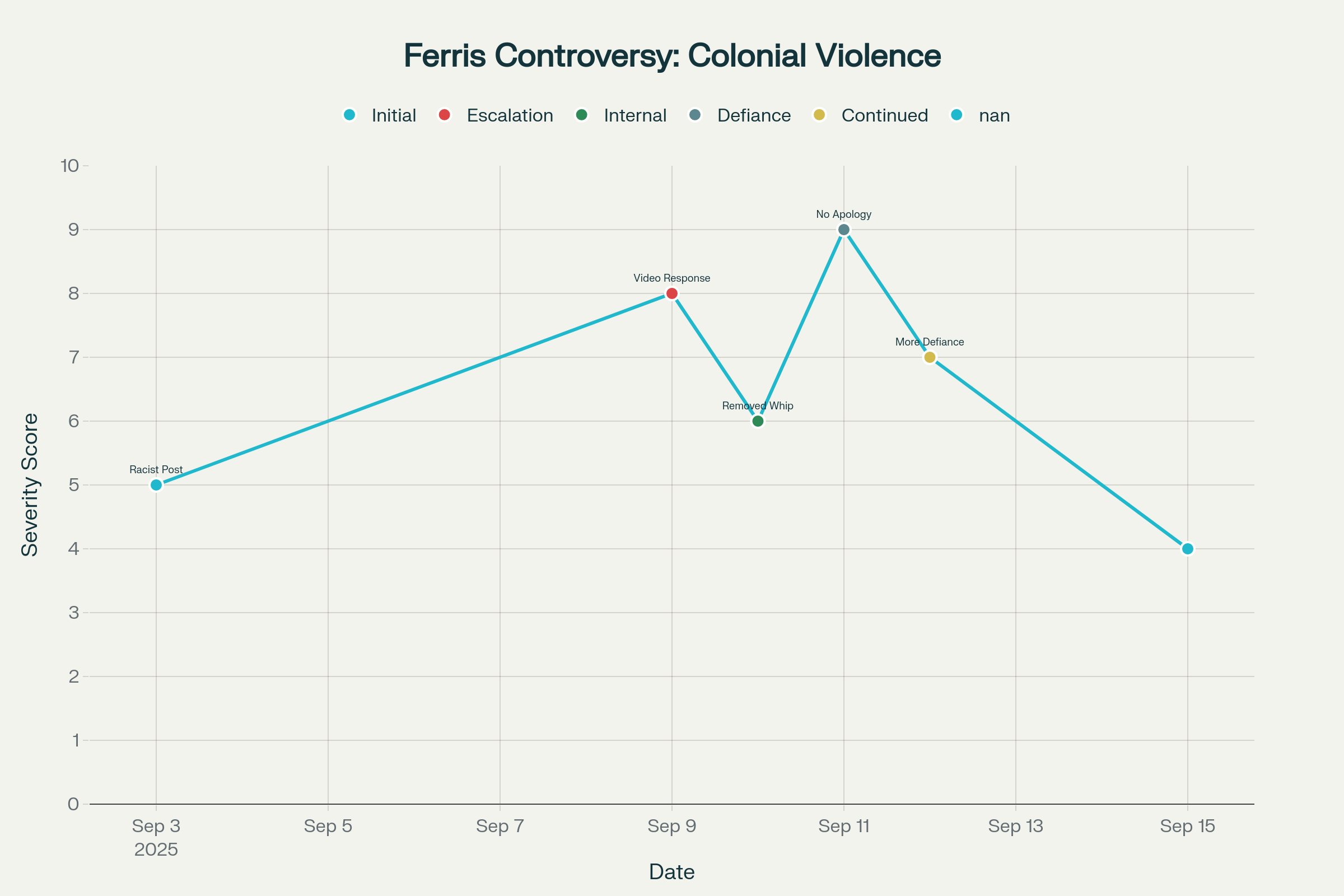Viewport: 1344px width, 896px height.
Task: Click the Sep 15 x-axis tick label
Action: click(x=1187, y=827)
